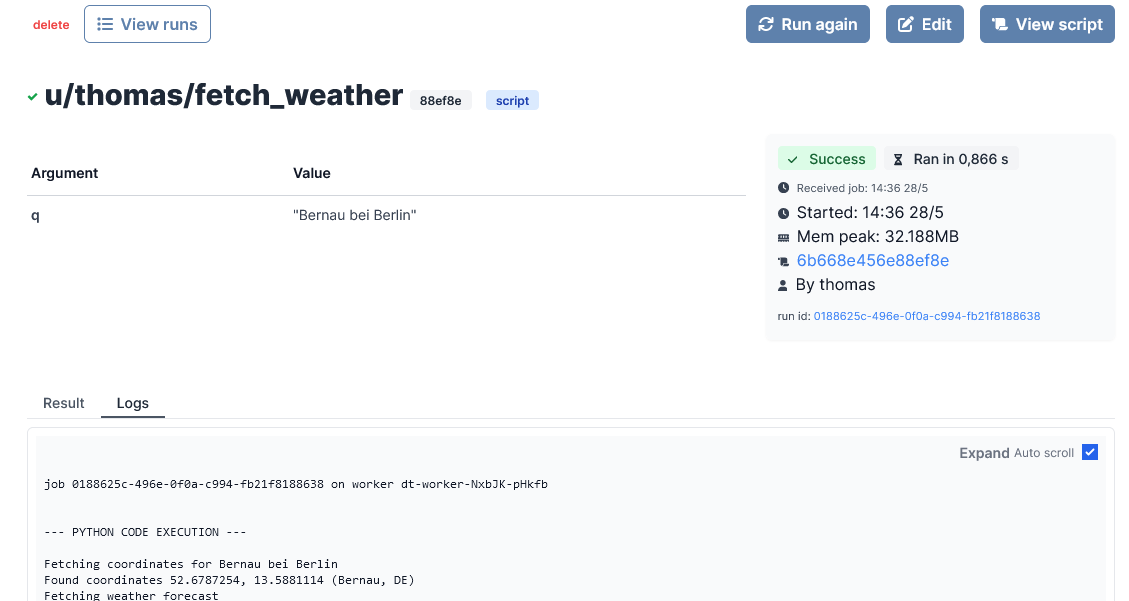Click the 88ef8e hash badge
The image size is (1129, 601).
441,100
